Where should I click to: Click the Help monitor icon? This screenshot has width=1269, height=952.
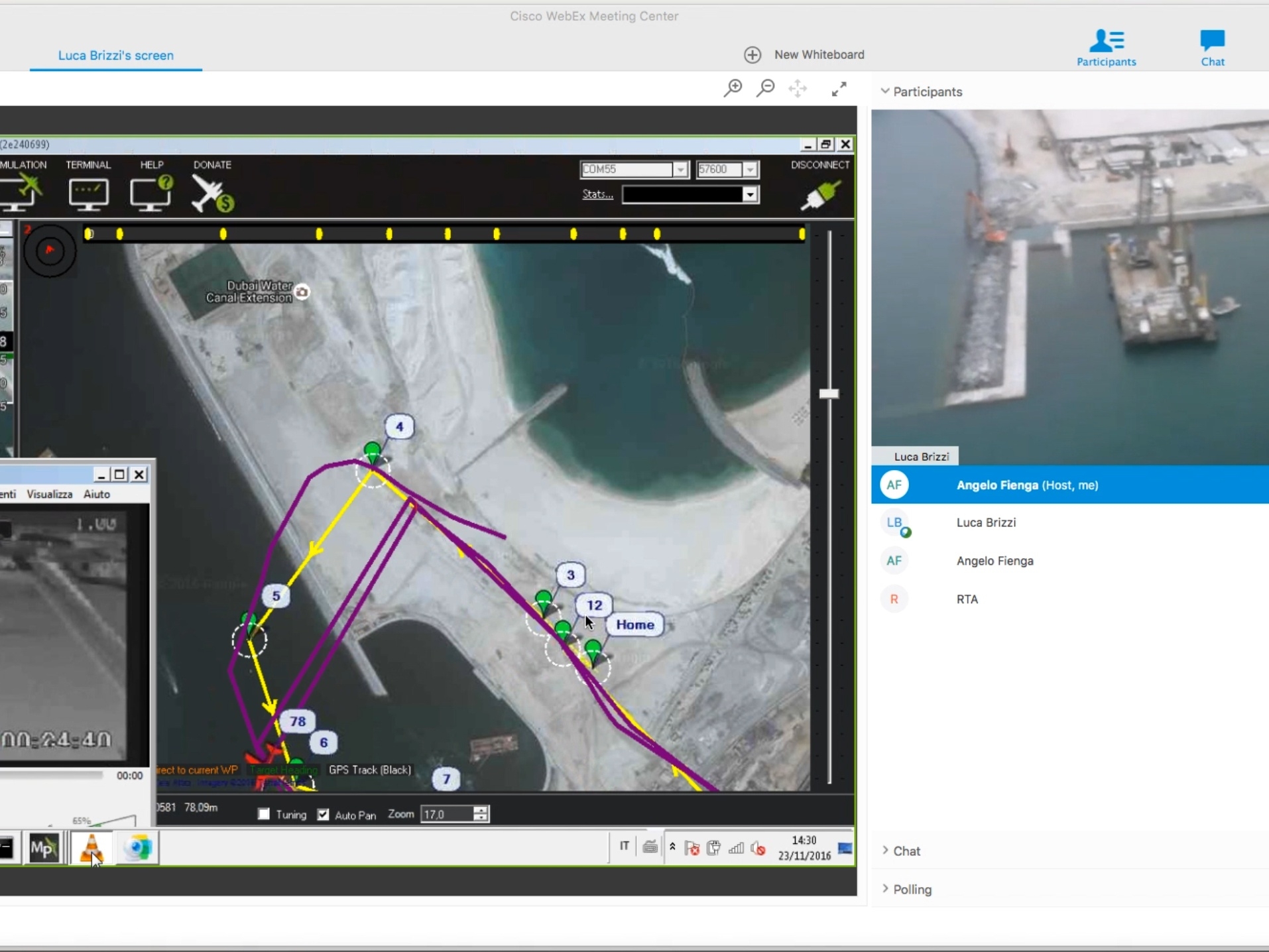[x=151, y=194]
